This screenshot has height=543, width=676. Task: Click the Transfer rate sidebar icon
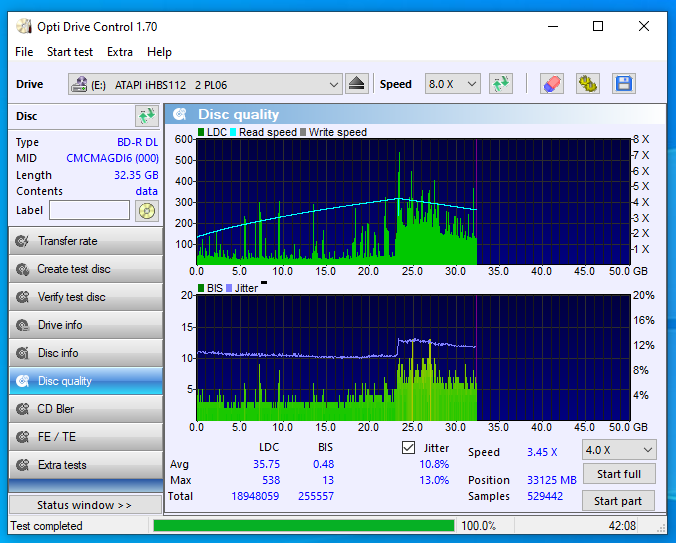[22, 241]
